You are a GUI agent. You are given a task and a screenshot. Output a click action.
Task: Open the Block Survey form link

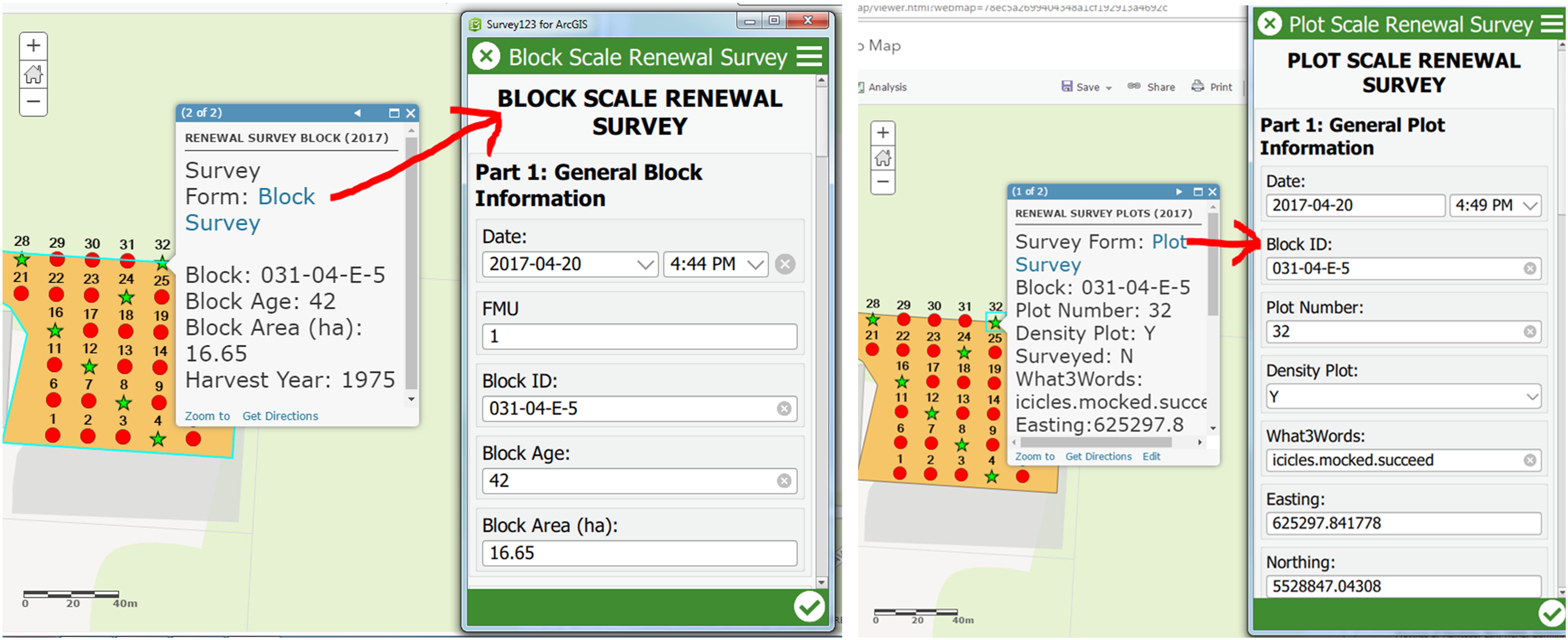click(x=250, y=210)
